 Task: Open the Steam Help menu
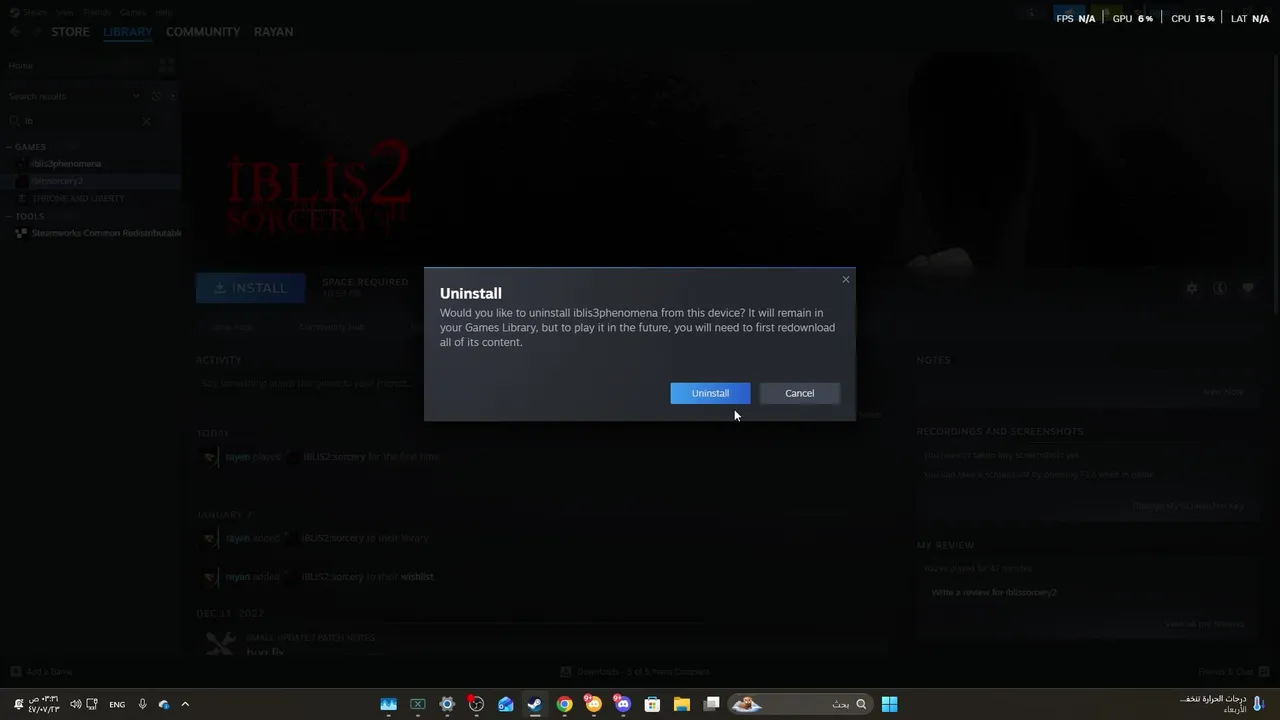point(164,12)
